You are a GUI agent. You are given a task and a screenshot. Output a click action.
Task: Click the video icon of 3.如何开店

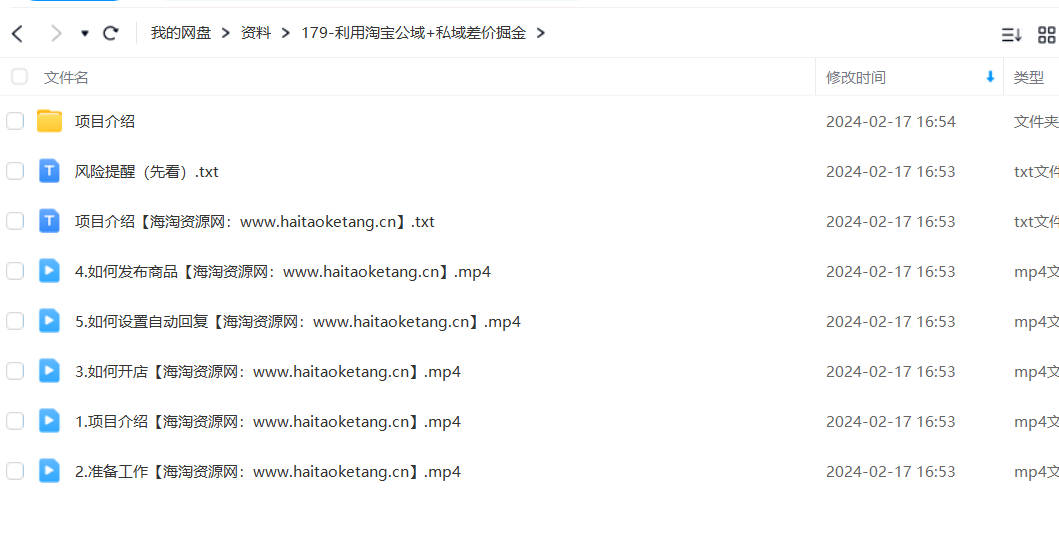(49, 371)
